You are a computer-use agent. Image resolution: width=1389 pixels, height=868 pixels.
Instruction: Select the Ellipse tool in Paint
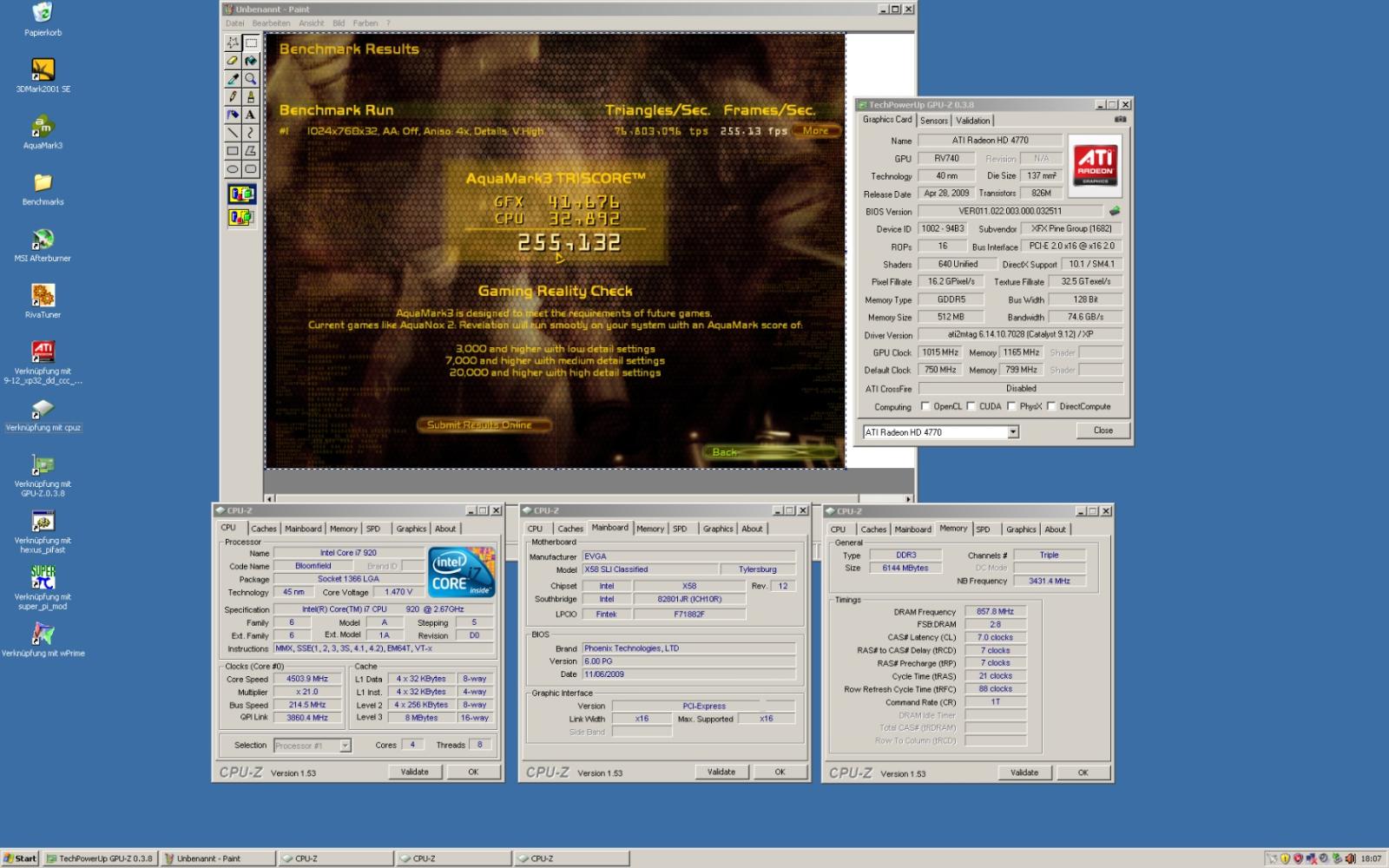(233, 169)
